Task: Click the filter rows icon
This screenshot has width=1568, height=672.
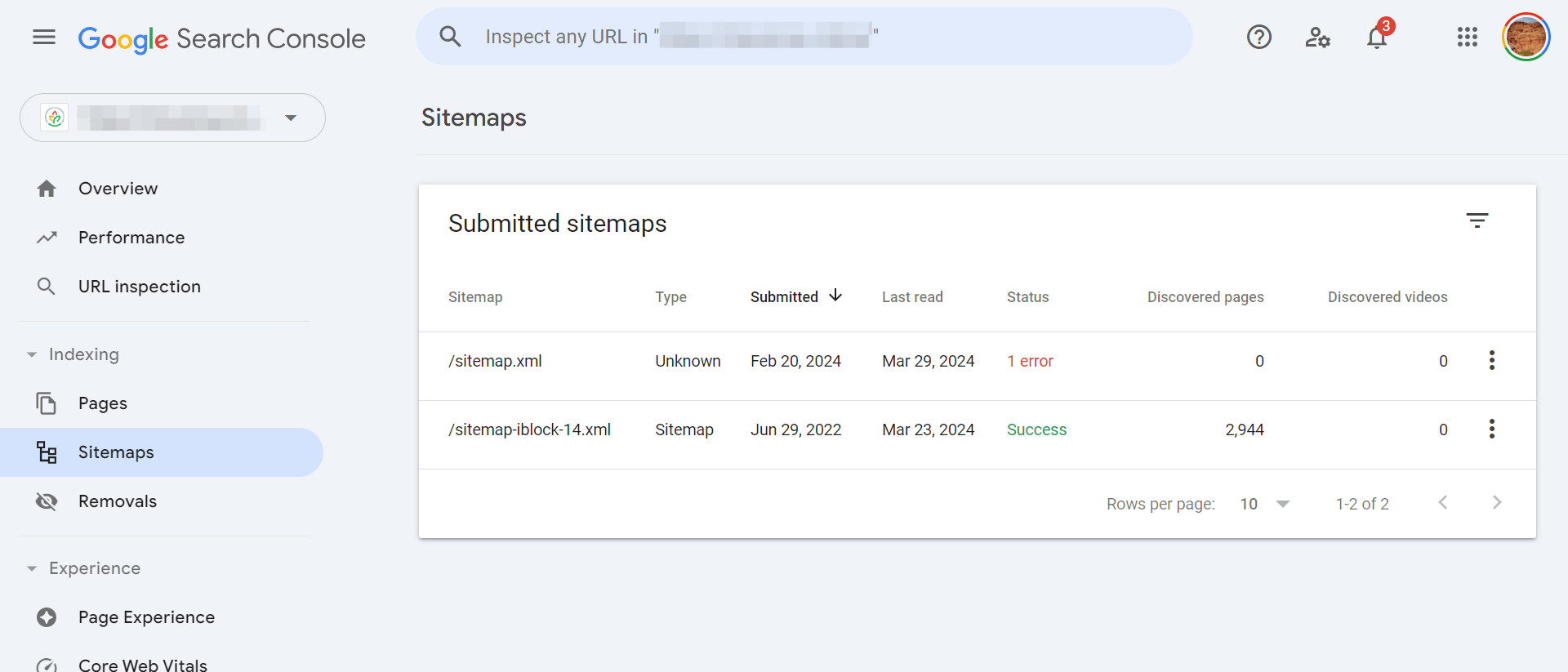Action: [1477, 220]
